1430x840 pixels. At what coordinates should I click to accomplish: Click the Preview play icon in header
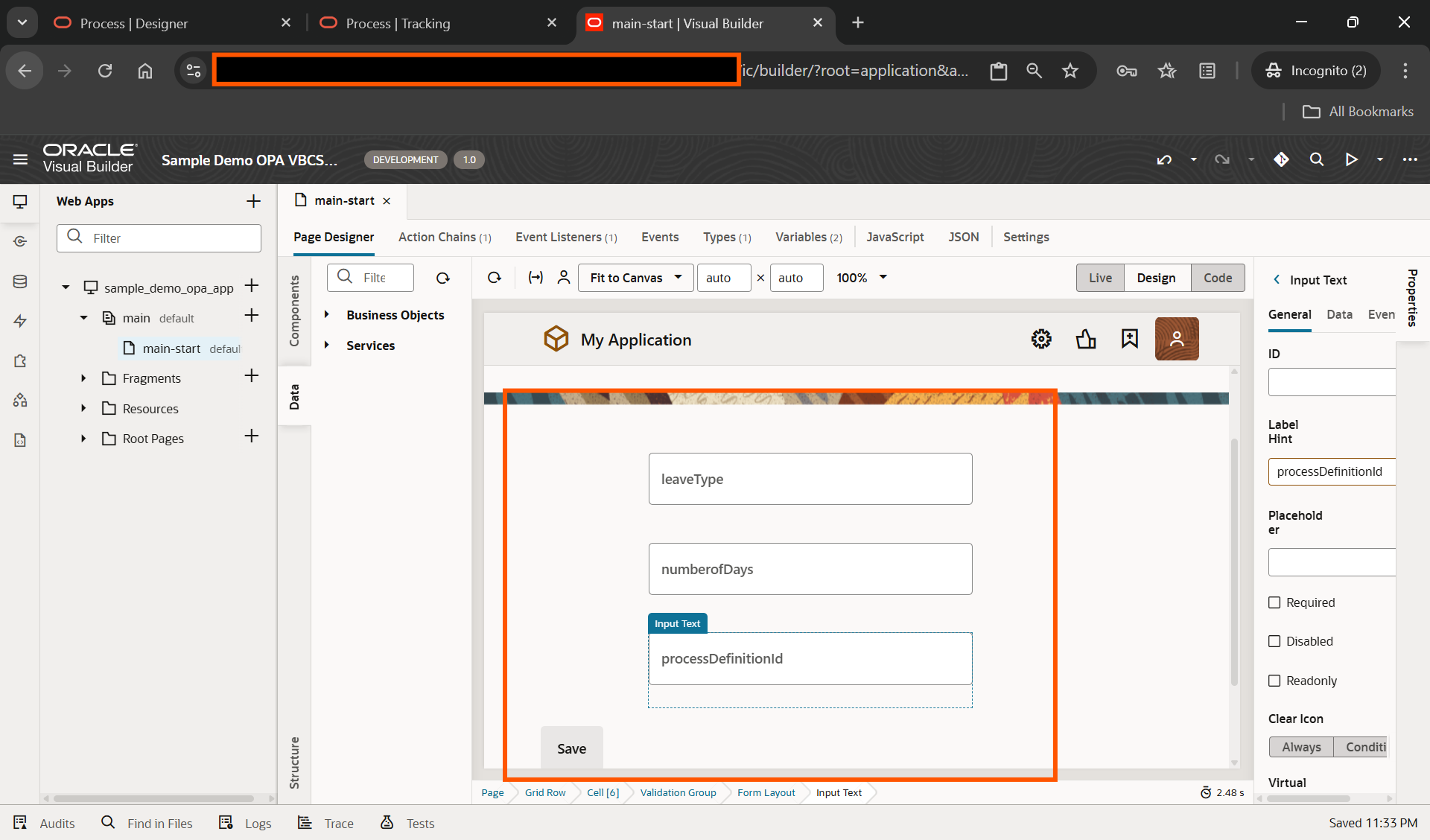[x=1351, y=159]
